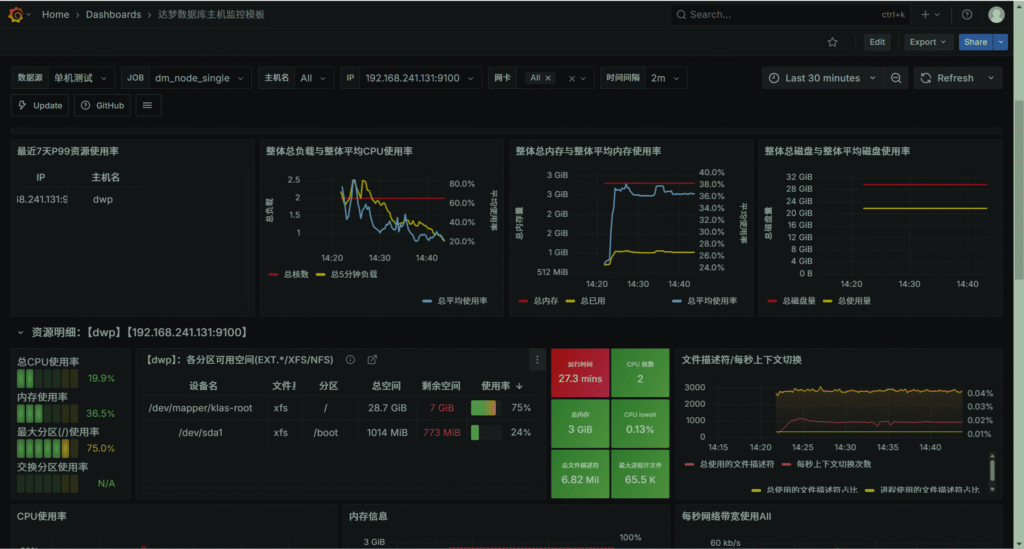Click the zoom out time range icon
The height and width of the screenshot is (549, 1024).
pyautogui.click(x=897, y=78)
